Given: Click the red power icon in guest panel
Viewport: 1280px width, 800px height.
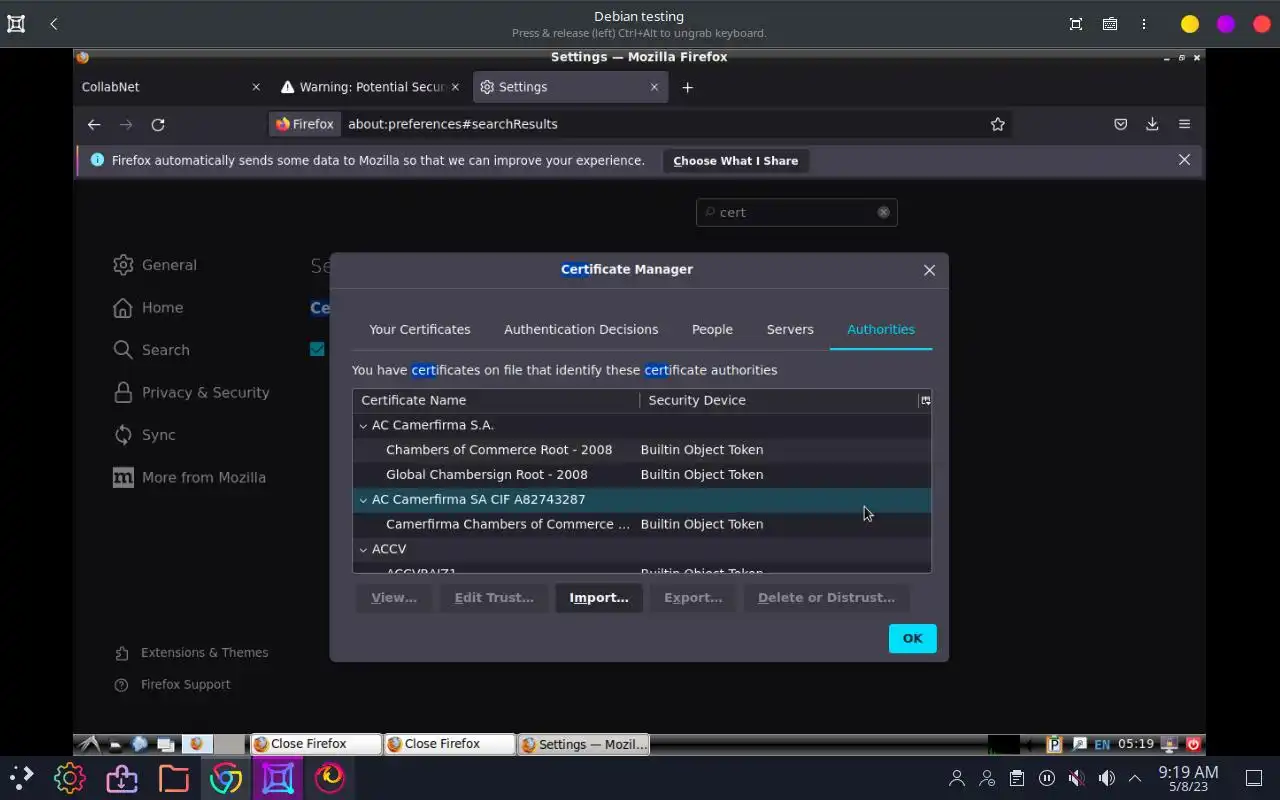Looking at the screenshot, I should 1193,744.
